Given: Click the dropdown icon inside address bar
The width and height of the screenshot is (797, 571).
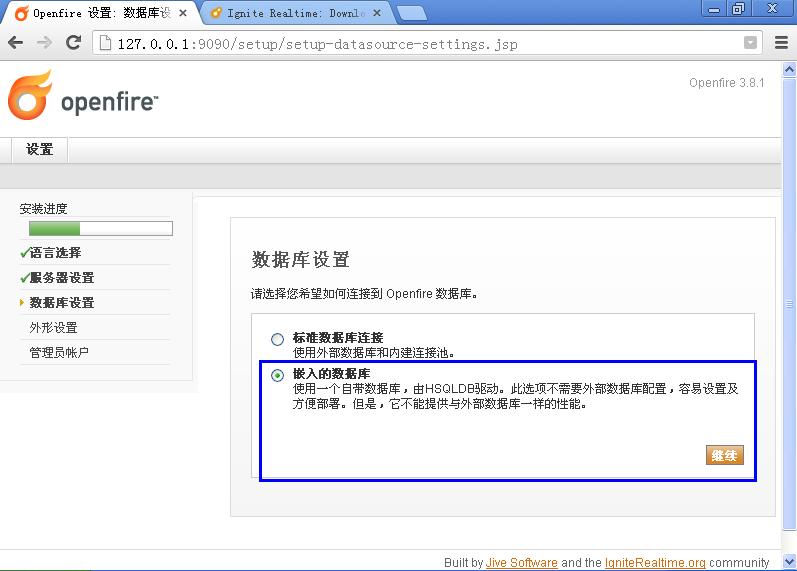Looking at the screenshot, I should (x=750, y=43).
